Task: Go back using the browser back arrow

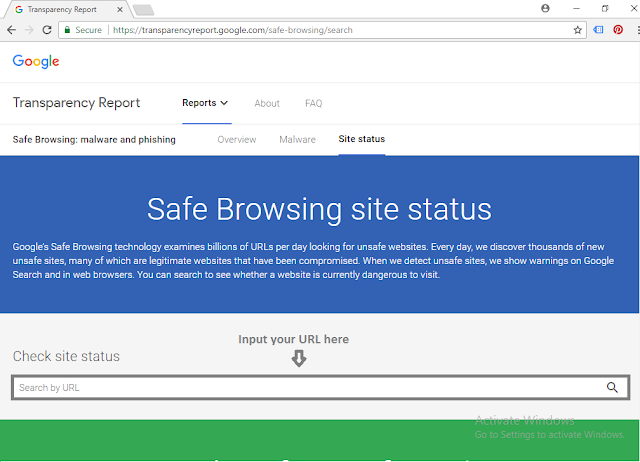Action: coord(11,30)
